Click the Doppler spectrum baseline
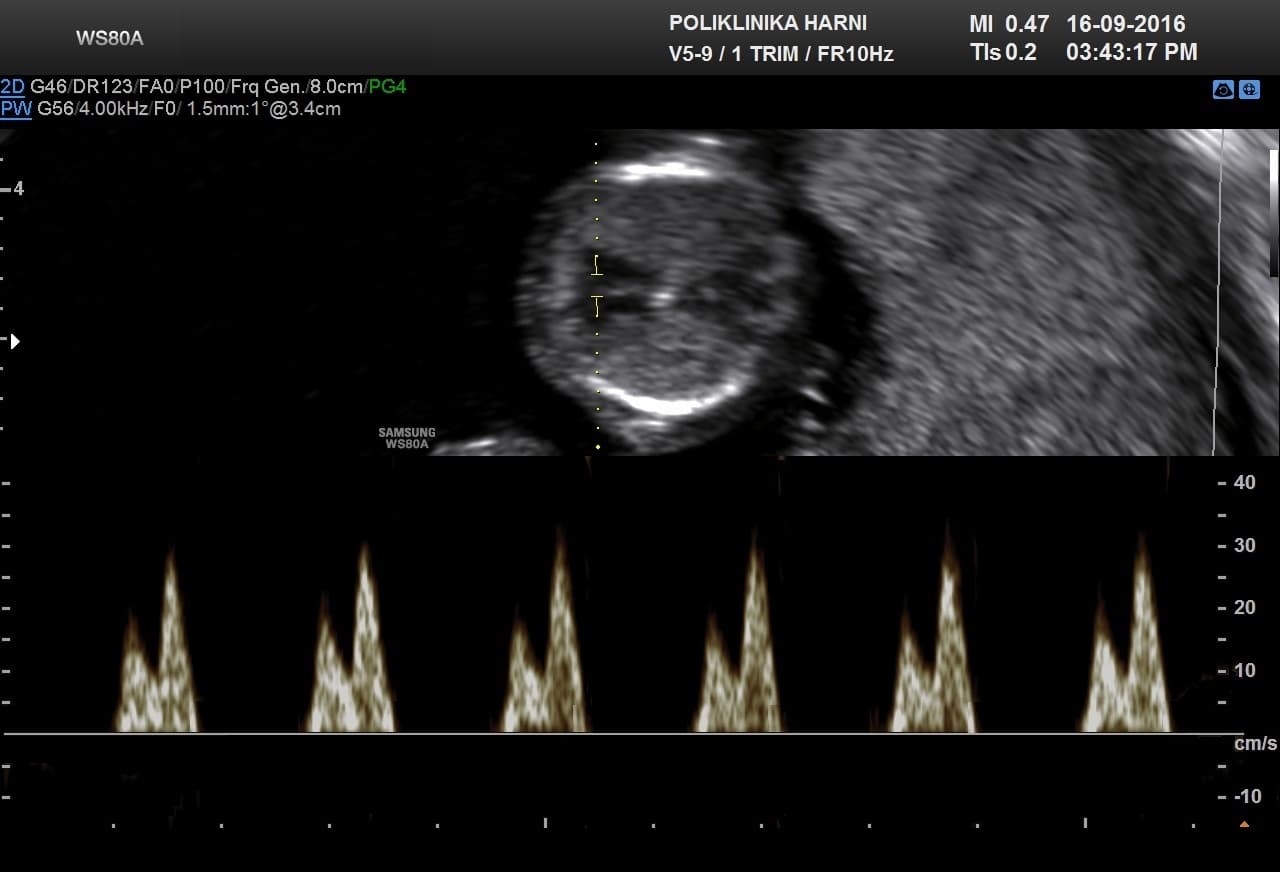Image resolution: width=1280 pixels, height=872 pixels. [600, 734]
